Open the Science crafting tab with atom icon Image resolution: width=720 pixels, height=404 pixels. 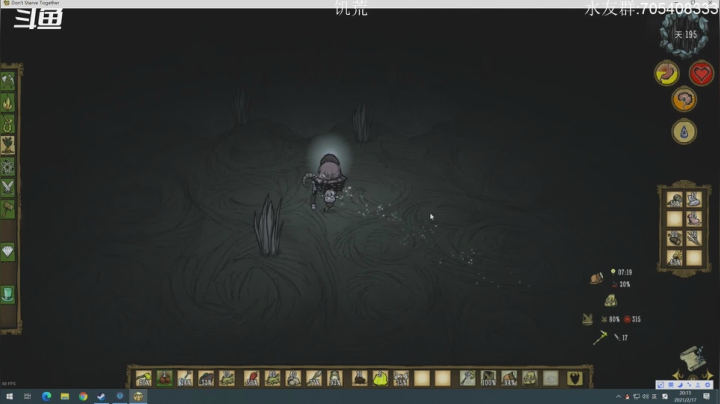(8, 167)
